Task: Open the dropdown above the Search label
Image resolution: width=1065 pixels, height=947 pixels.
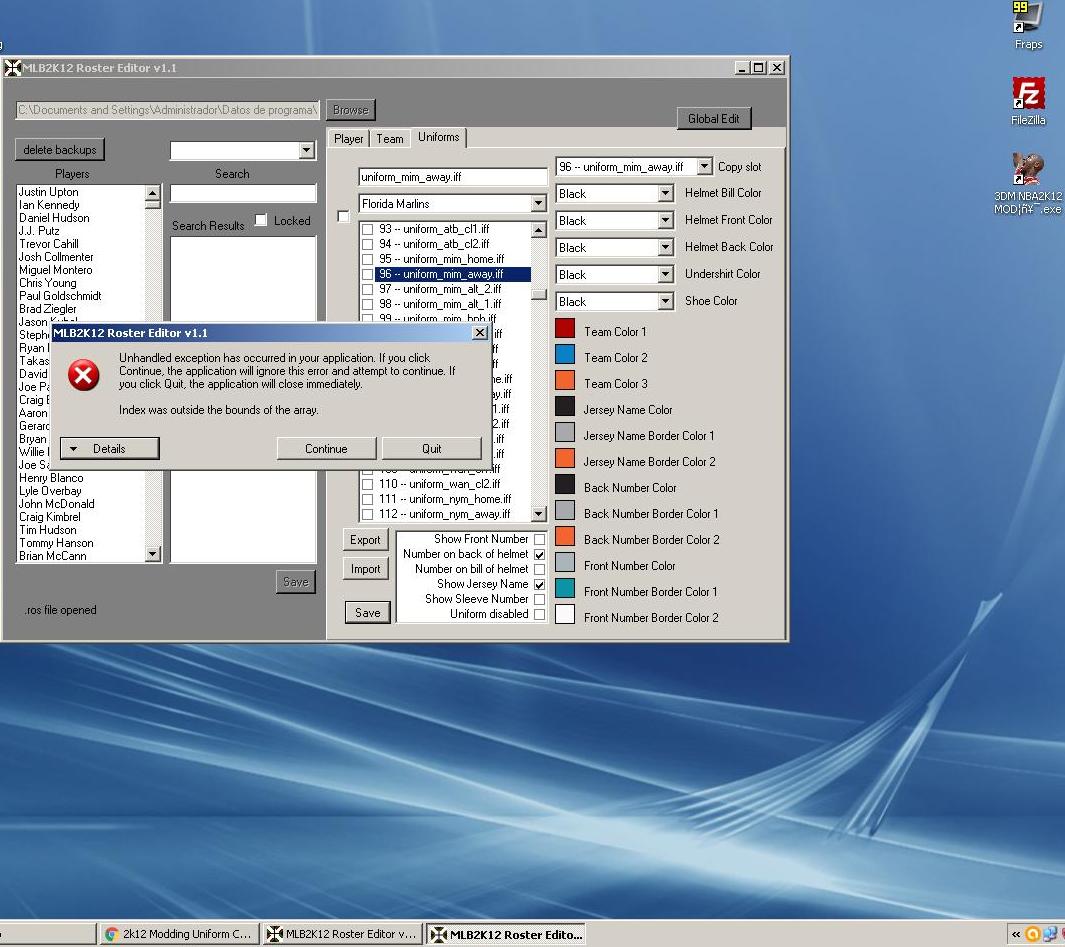Action: point(306,150)
